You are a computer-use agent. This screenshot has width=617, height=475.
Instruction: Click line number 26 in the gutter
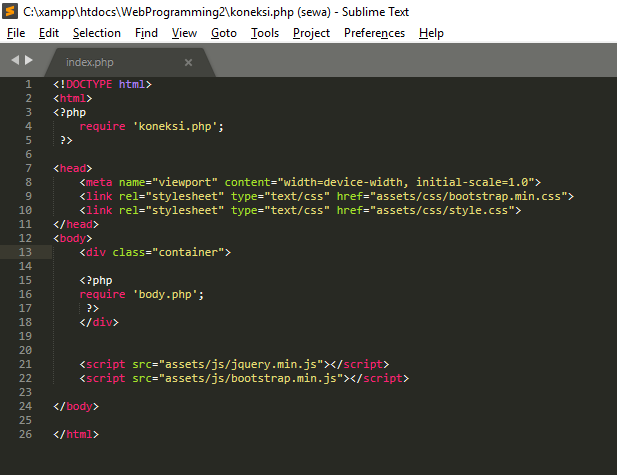tap(25, 434)
